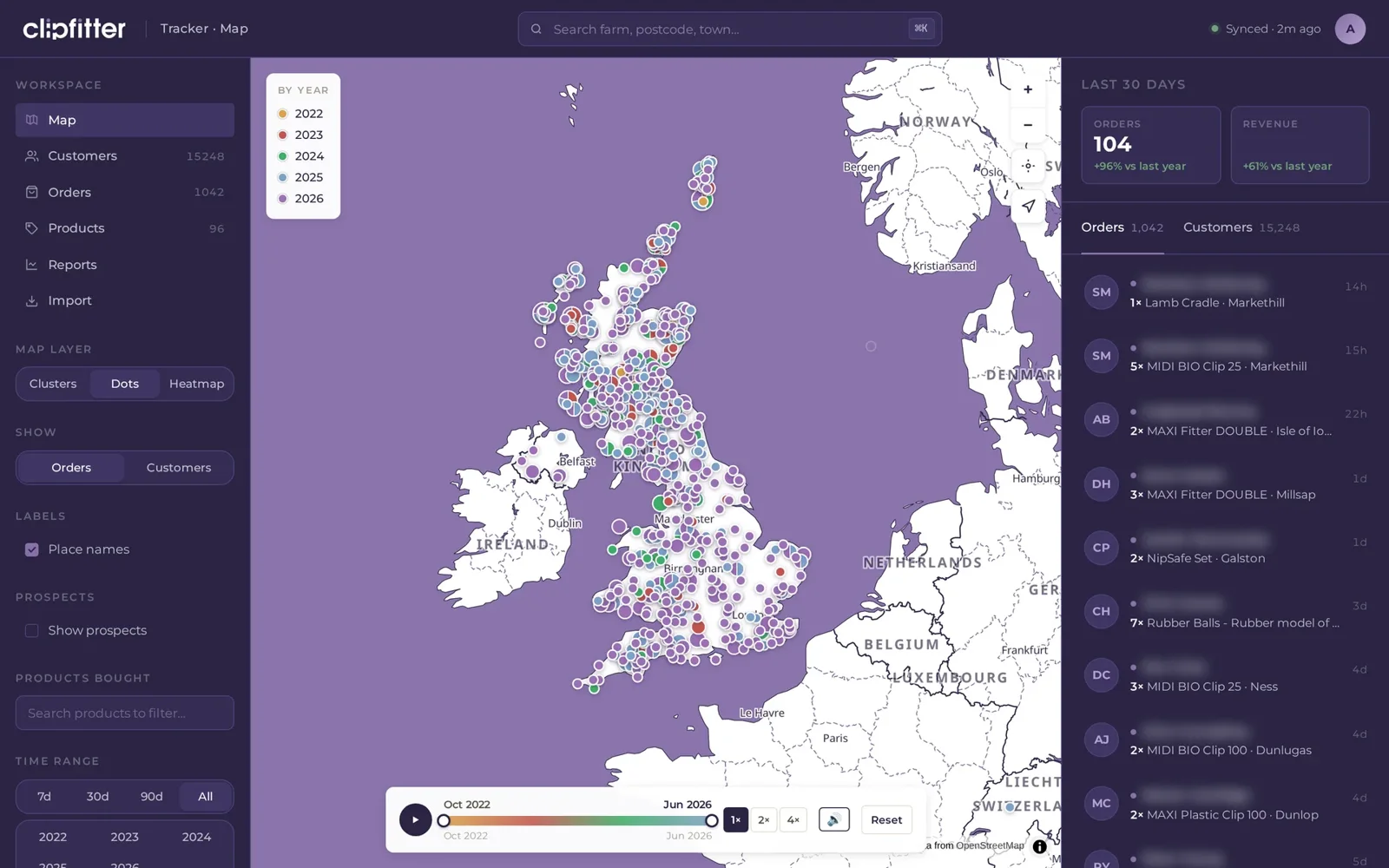Select the Orders show option

[x=71, y=468]
